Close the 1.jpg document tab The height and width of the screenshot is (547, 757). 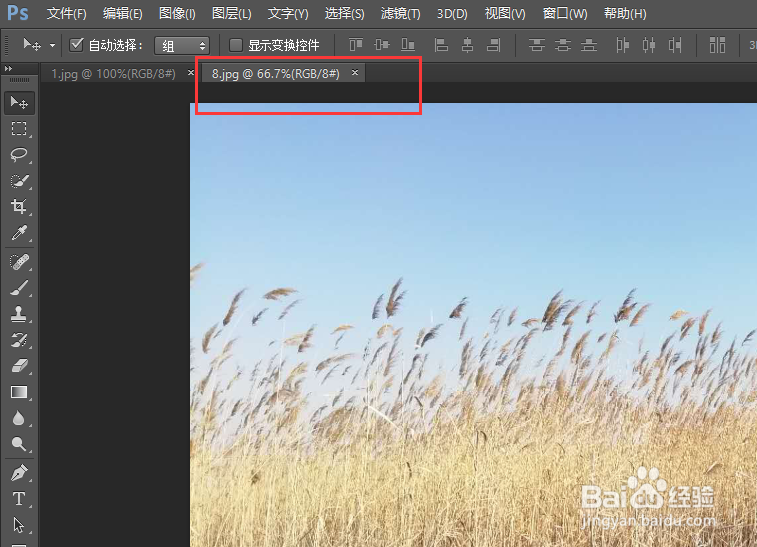[191, 73]
